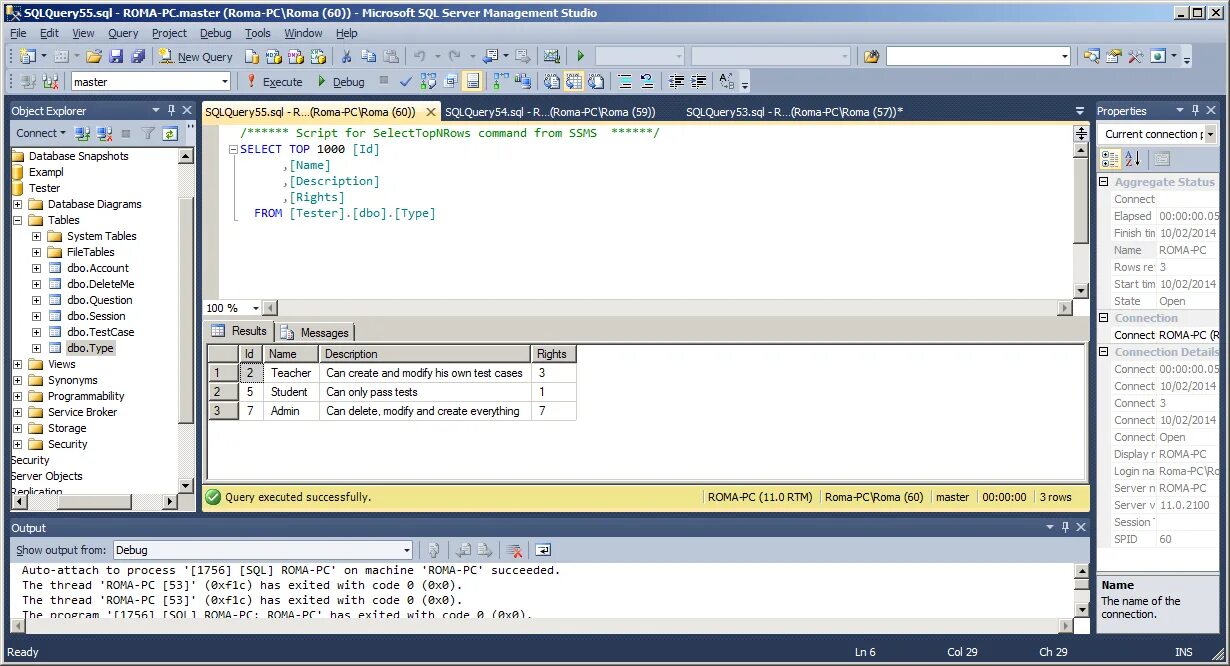
Task: Open the Show output from Debug dropdown
Action: pyautogui.click(x=404, y=550)
